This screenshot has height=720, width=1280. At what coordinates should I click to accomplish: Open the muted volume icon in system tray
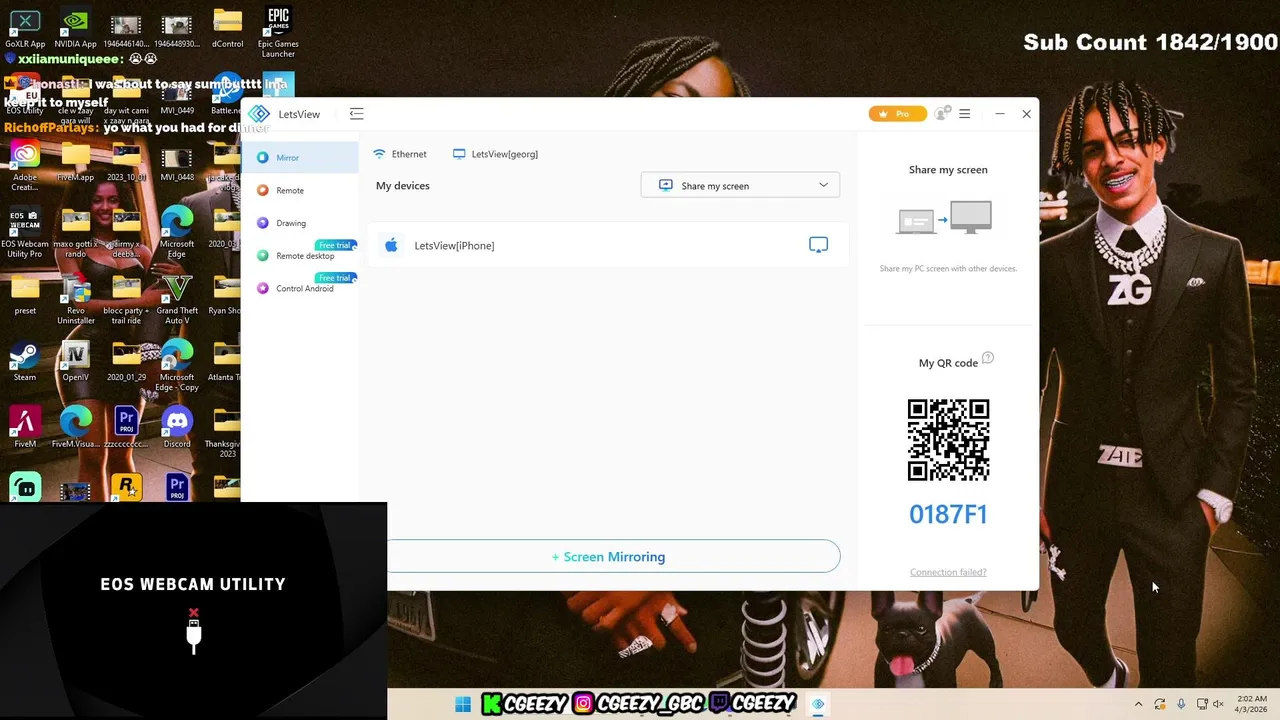point(1218,704)
